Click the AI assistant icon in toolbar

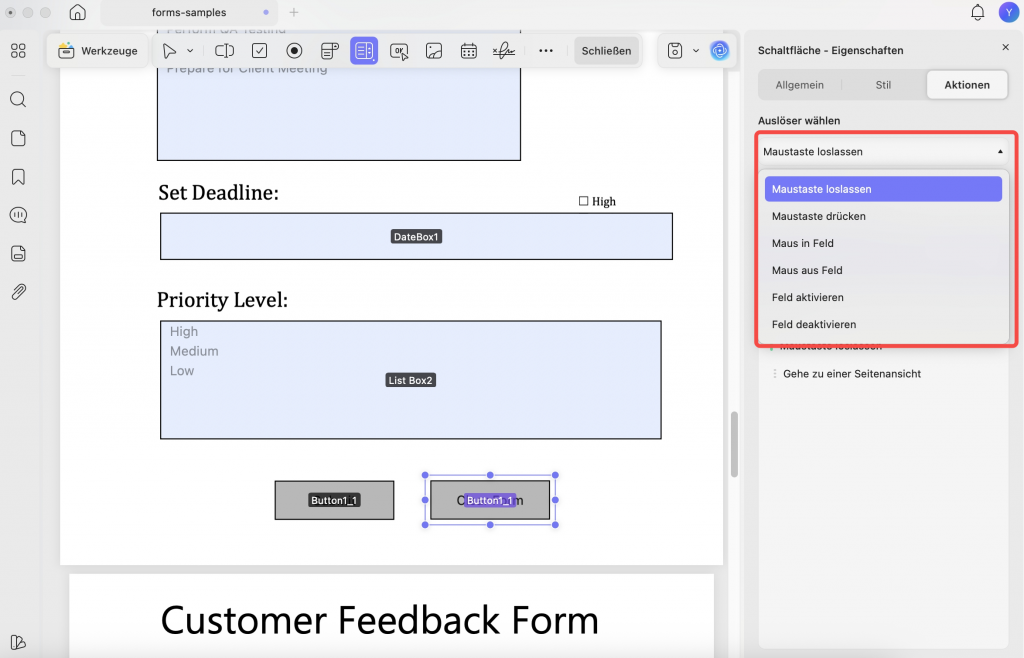pyautogui.click(x=719, y=51)
